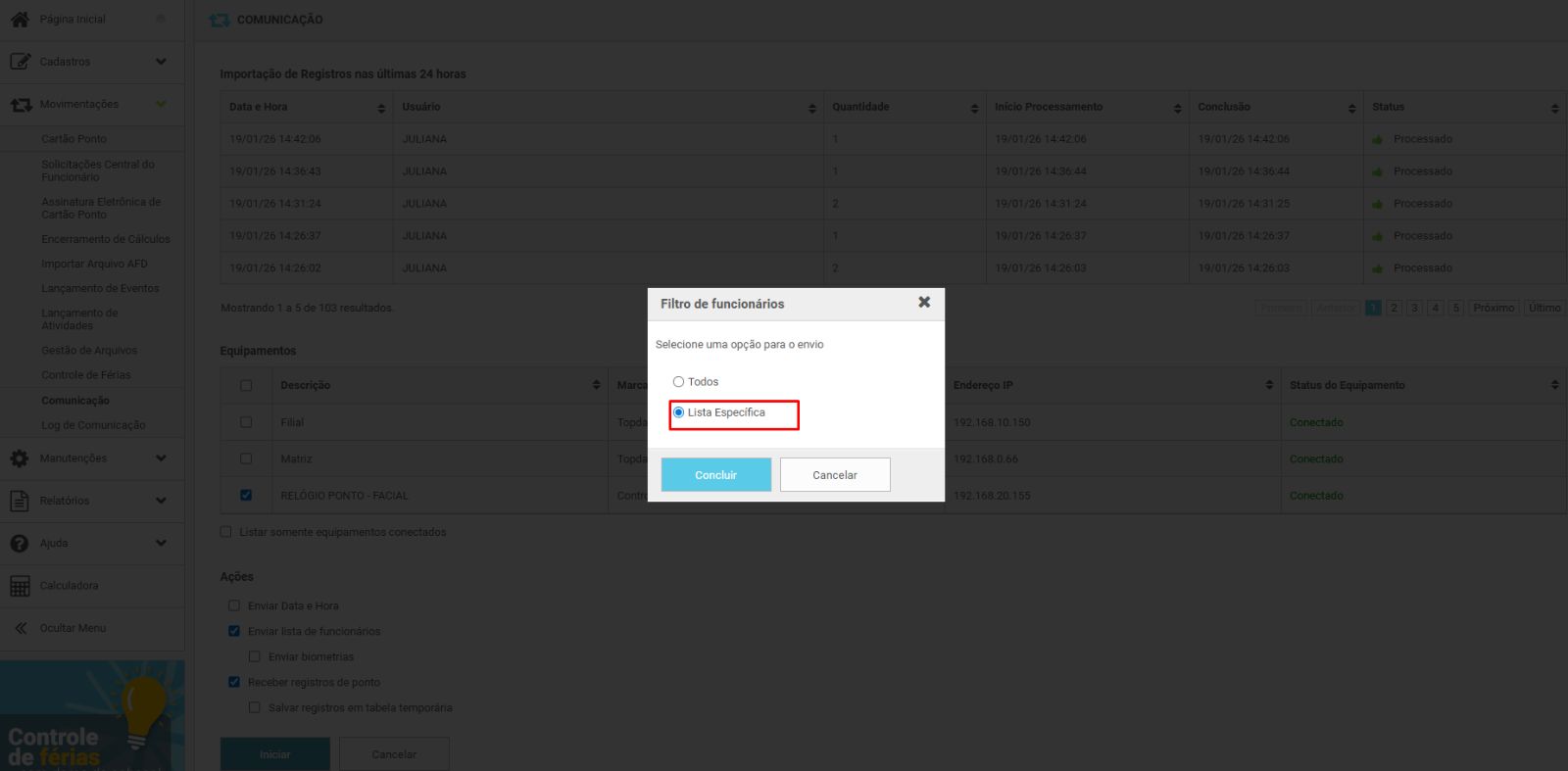Select the Lista Específica radio option
Image resolution: width=1568 pixels, height=771 pixels.
678,412
